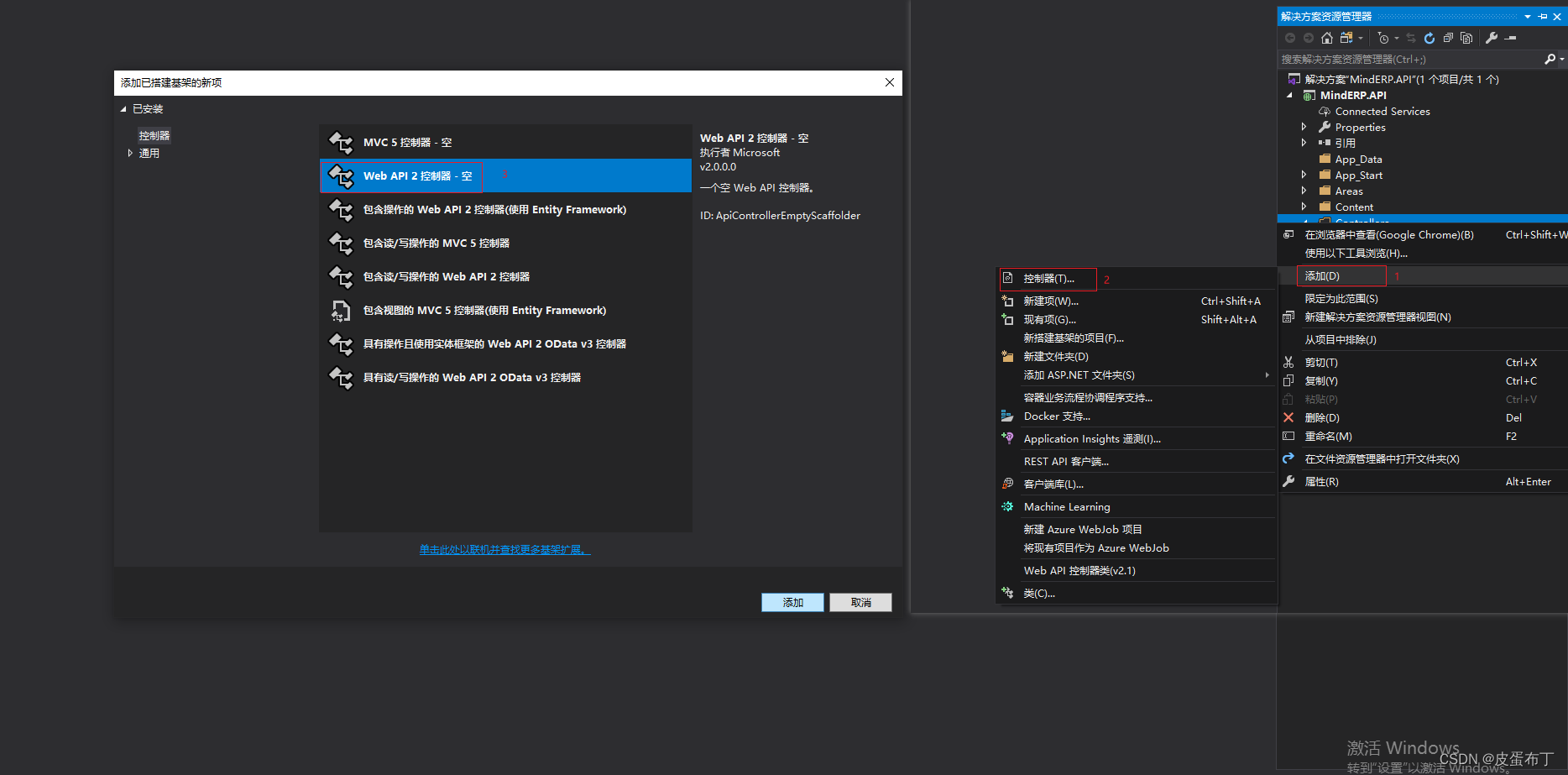Open the pending changes filter dropdown arrow

(x=1397, y=38)
